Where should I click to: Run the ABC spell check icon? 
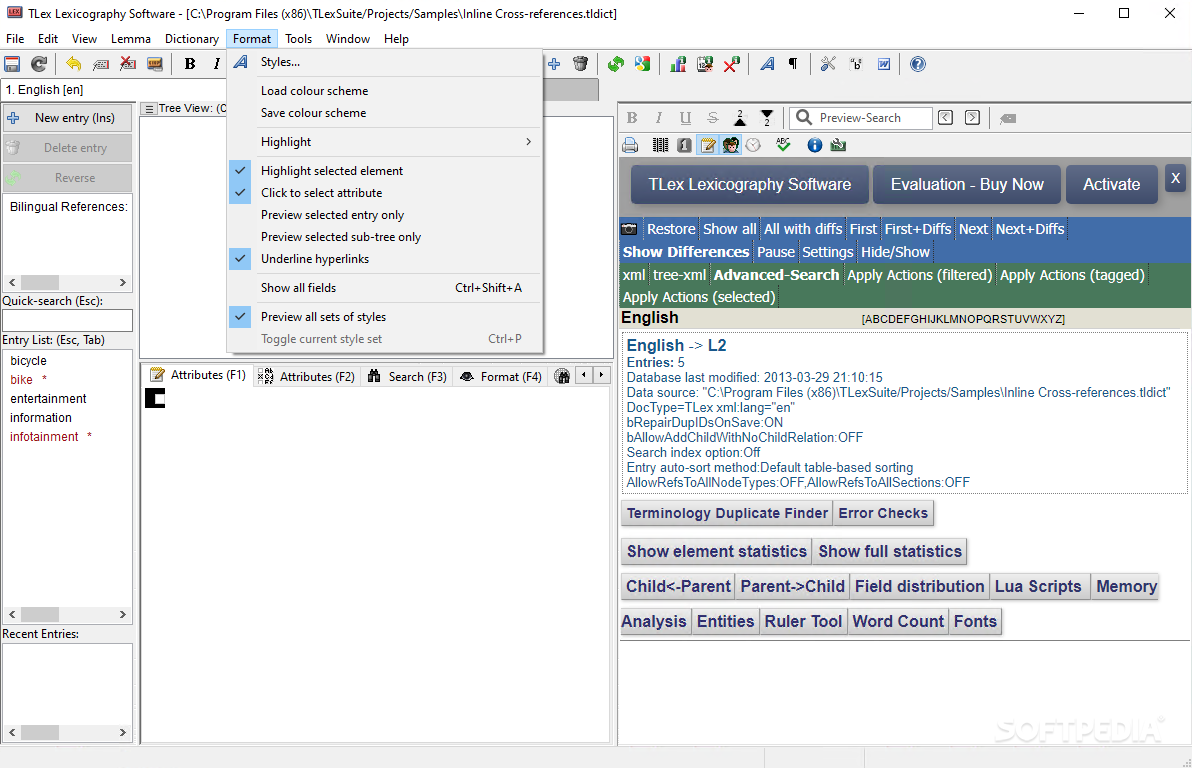[x=784, y=144]
